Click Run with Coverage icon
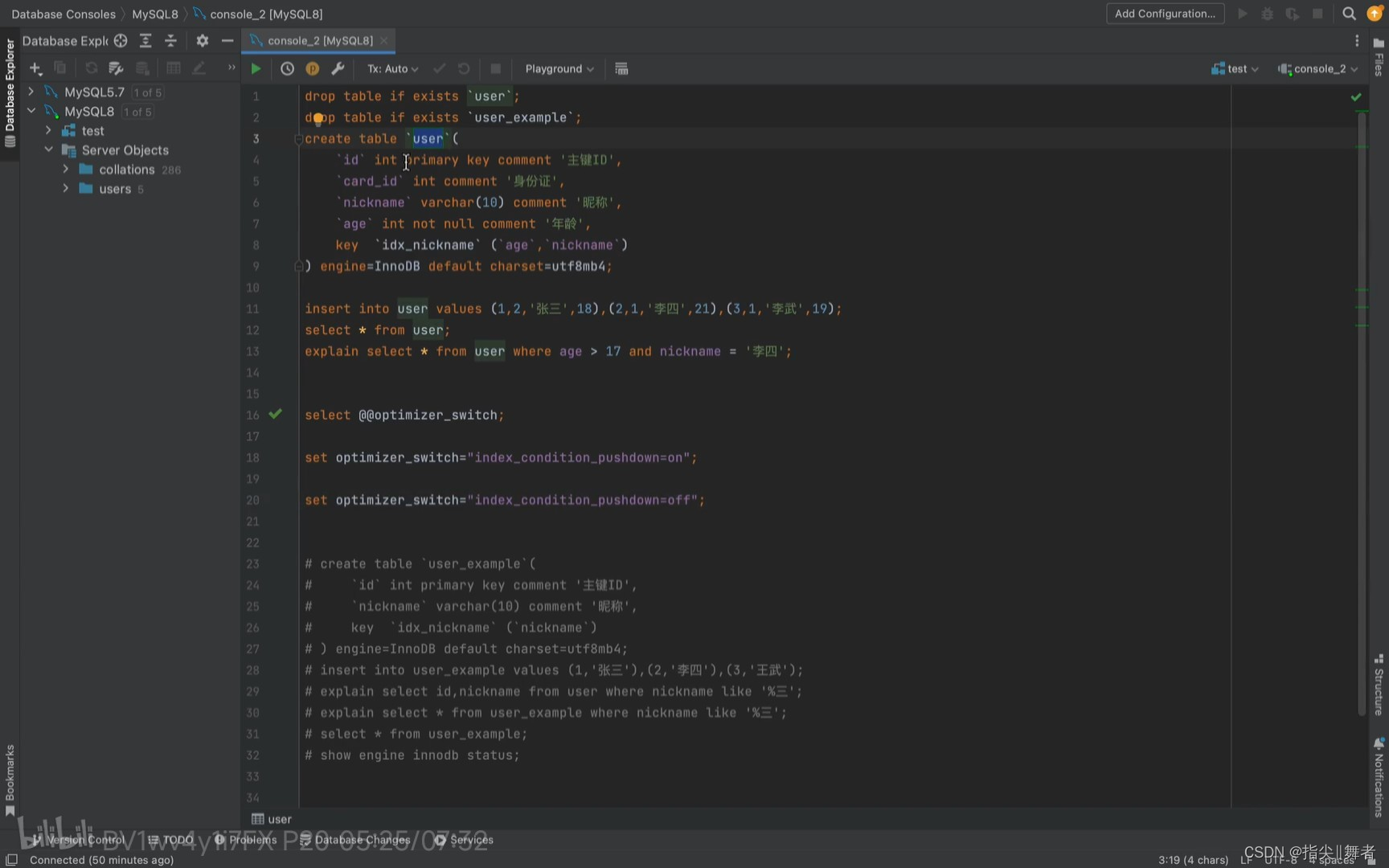 coord(1292,14)
